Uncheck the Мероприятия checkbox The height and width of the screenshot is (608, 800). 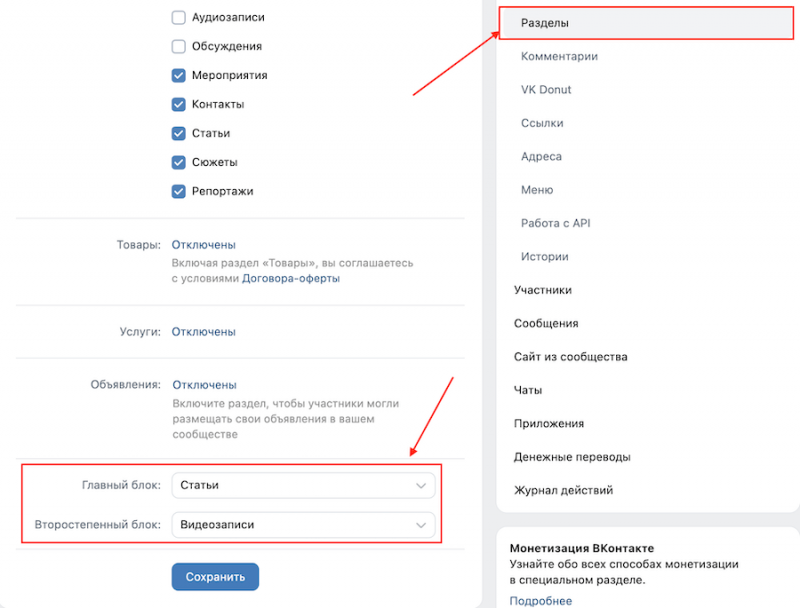[179, 75]
